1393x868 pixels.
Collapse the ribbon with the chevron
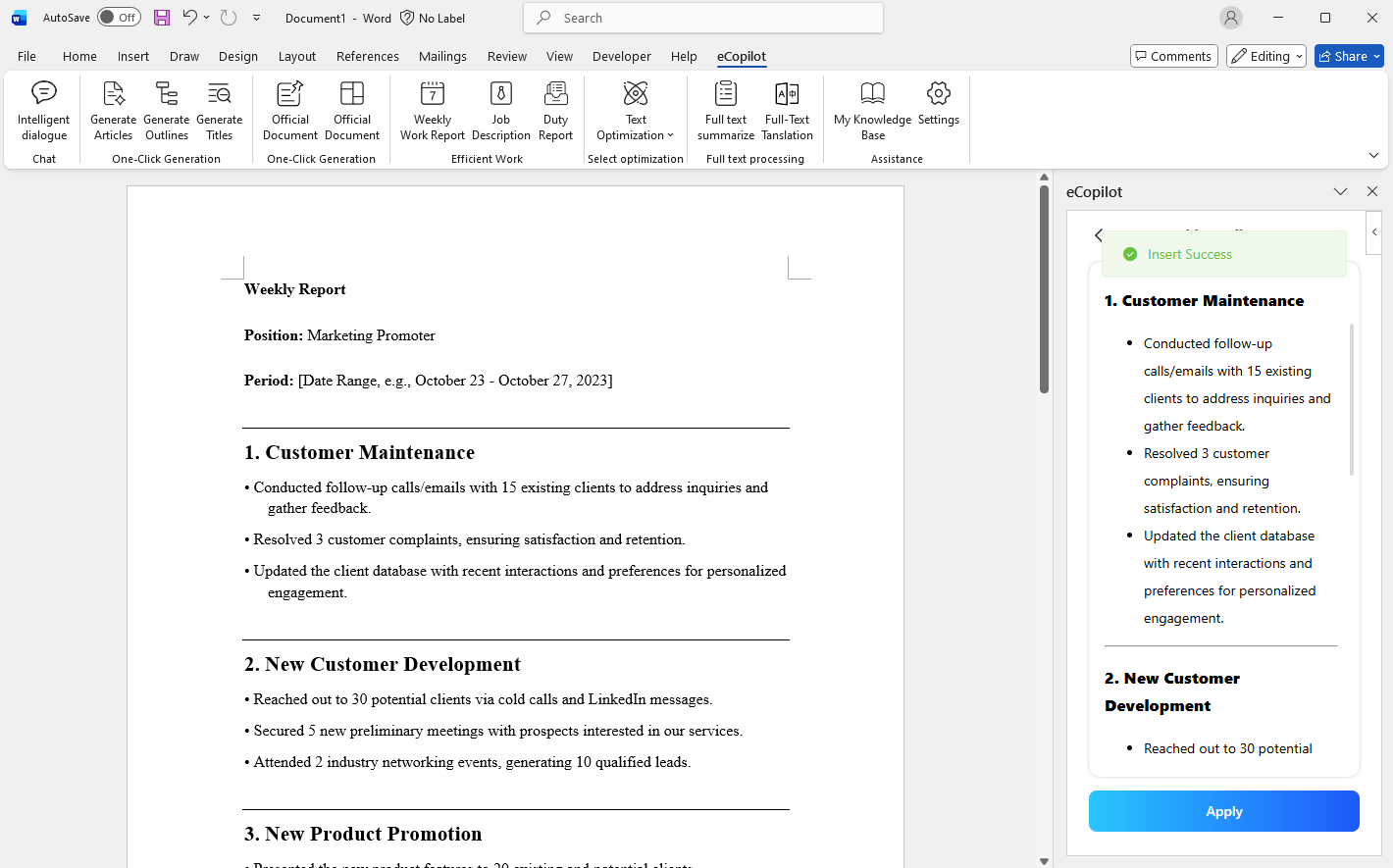point(1373,156)
